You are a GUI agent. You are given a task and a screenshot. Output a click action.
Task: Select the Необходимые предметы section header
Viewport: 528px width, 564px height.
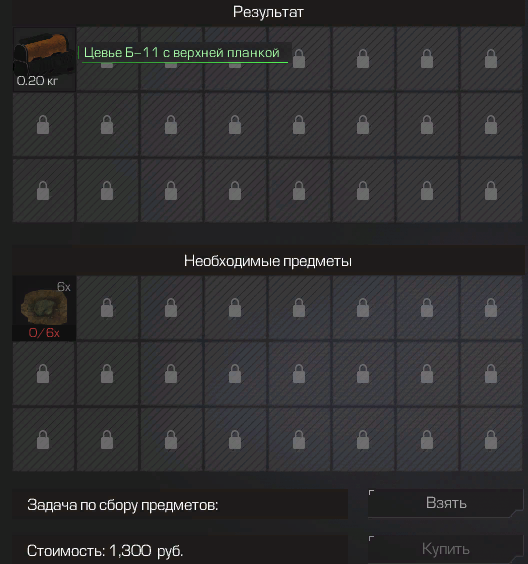click(268, 260)
